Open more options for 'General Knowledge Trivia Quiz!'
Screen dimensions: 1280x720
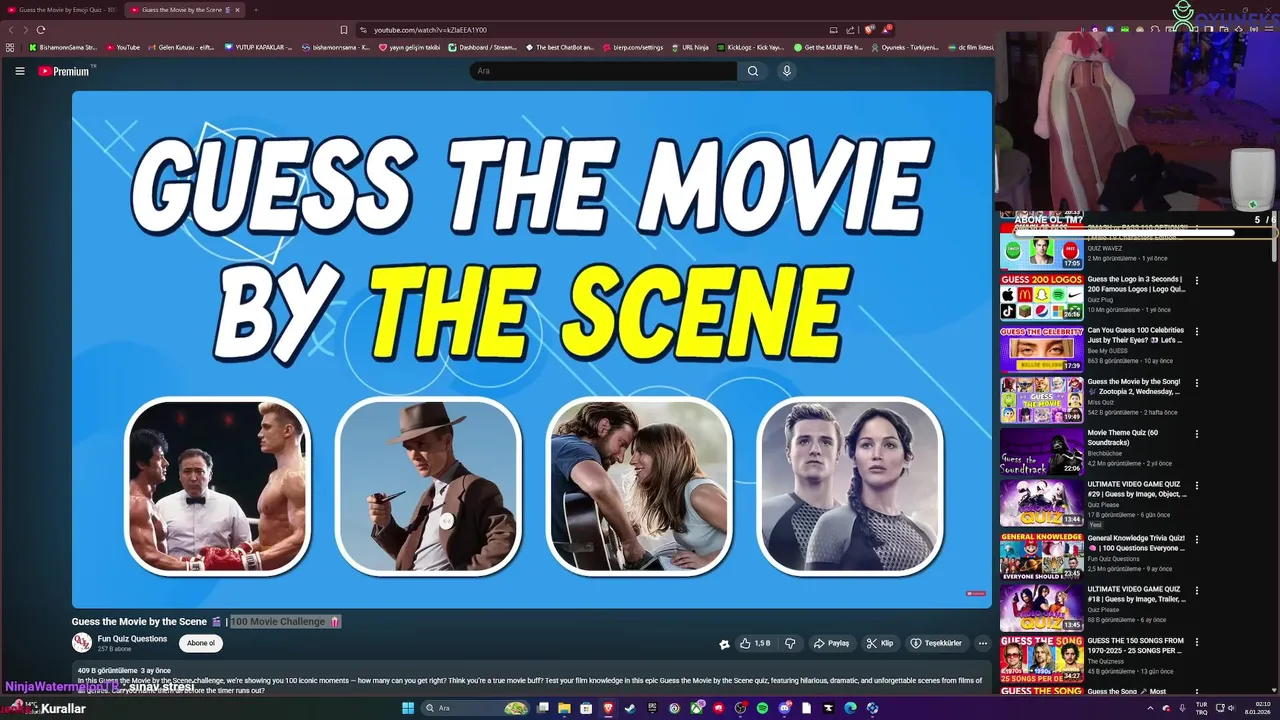pyautogui.click(x=1197, y=538)
